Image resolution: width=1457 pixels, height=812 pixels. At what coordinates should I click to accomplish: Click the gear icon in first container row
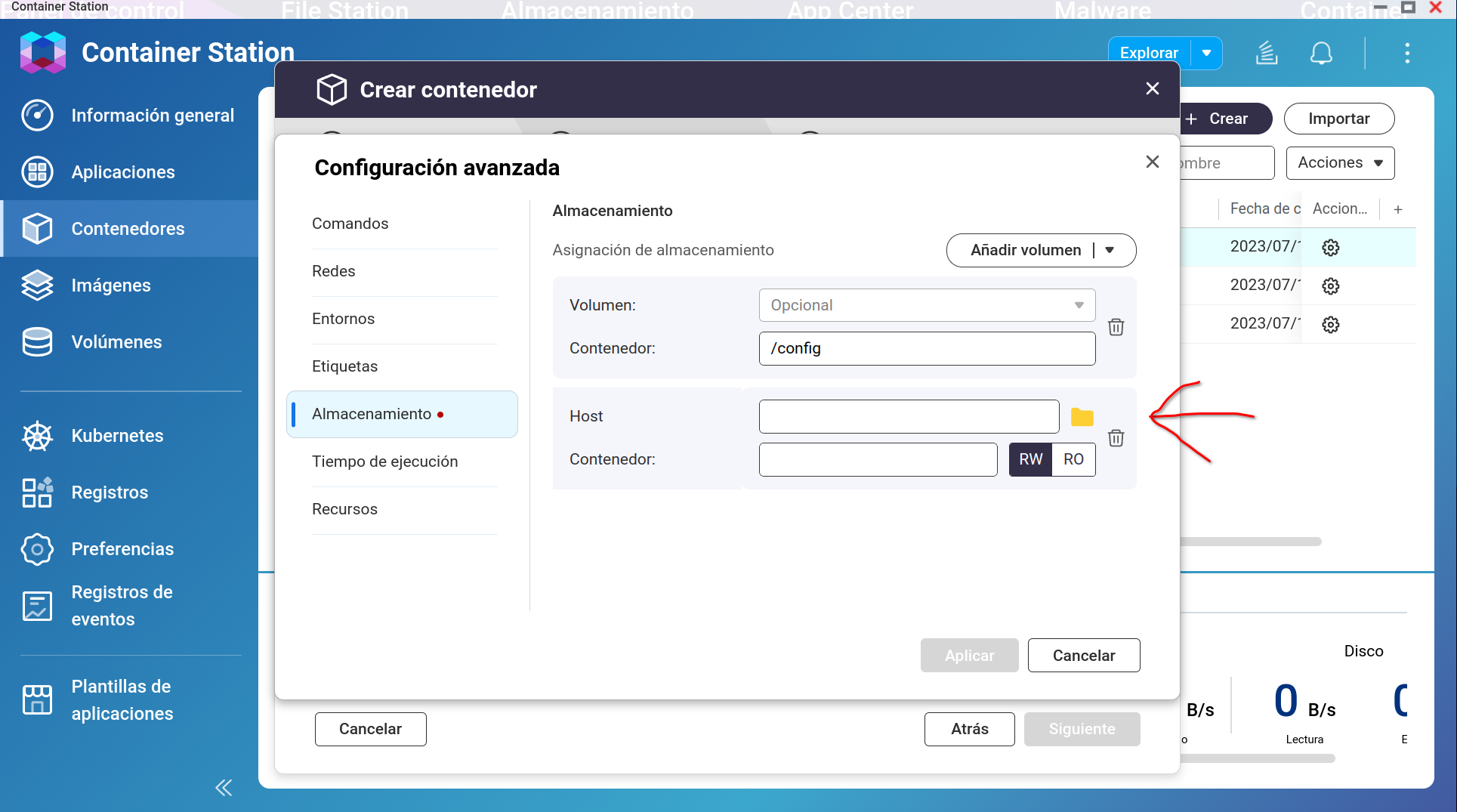(1330, 248)
